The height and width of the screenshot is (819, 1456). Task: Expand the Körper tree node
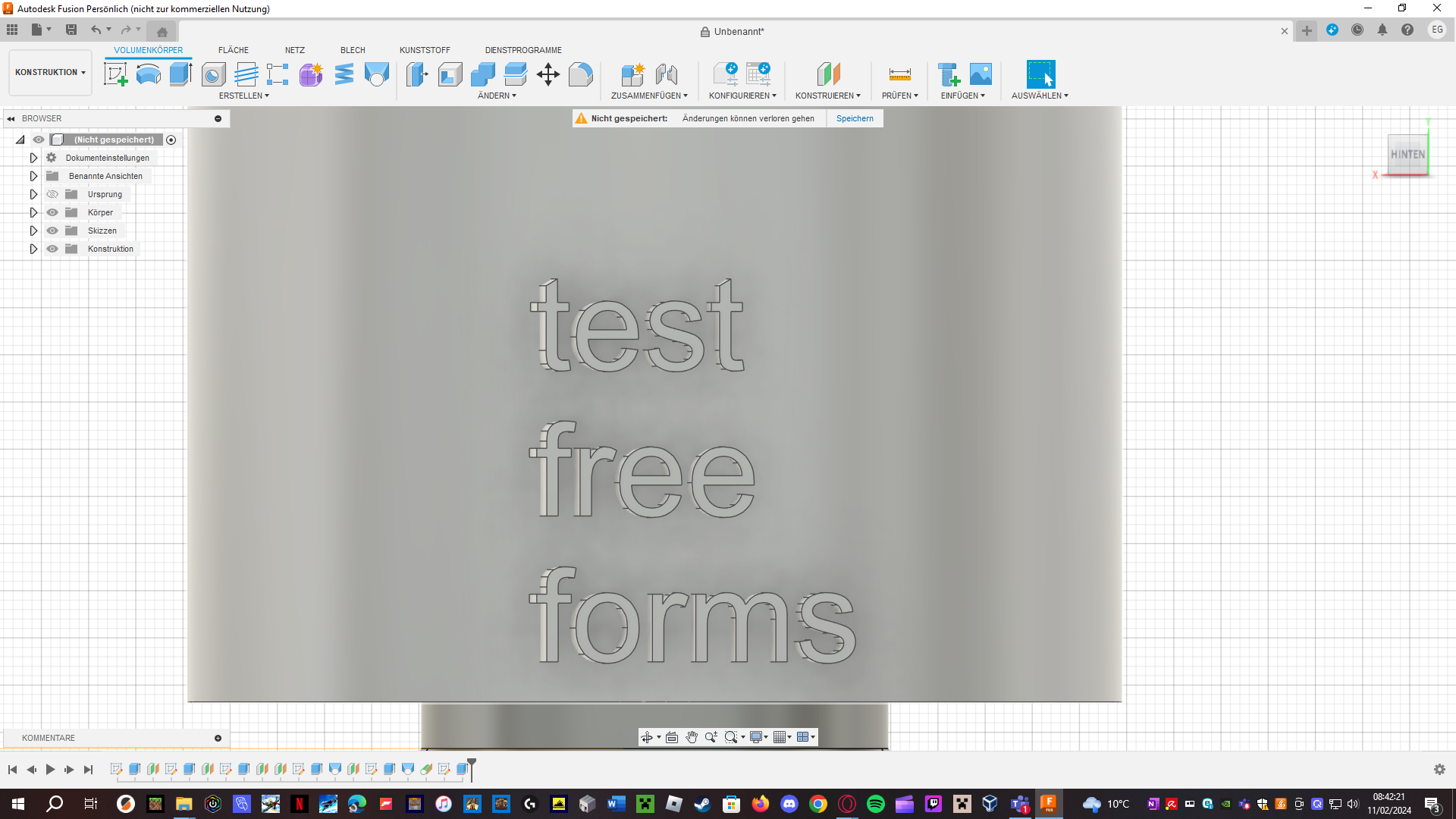pyautogui.click(x=33, y=212)
